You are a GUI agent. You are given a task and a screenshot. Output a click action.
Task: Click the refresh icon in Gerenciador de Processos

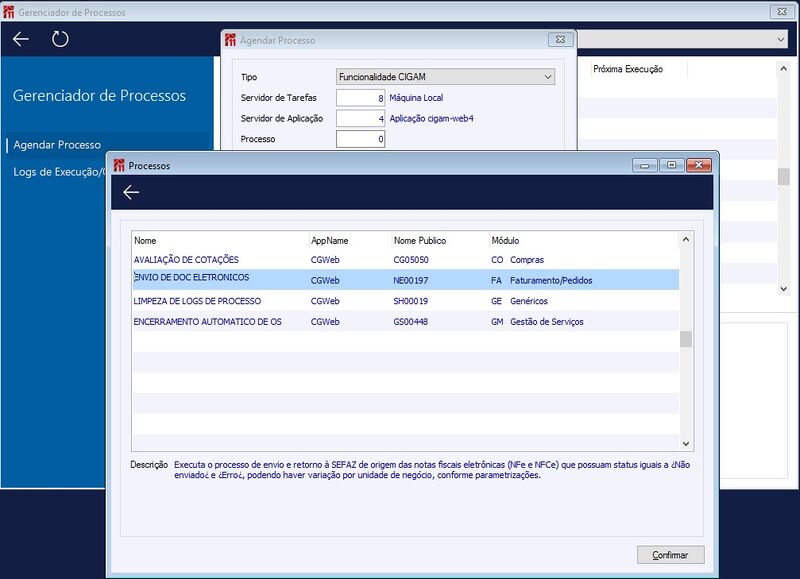tap(60, 39)
